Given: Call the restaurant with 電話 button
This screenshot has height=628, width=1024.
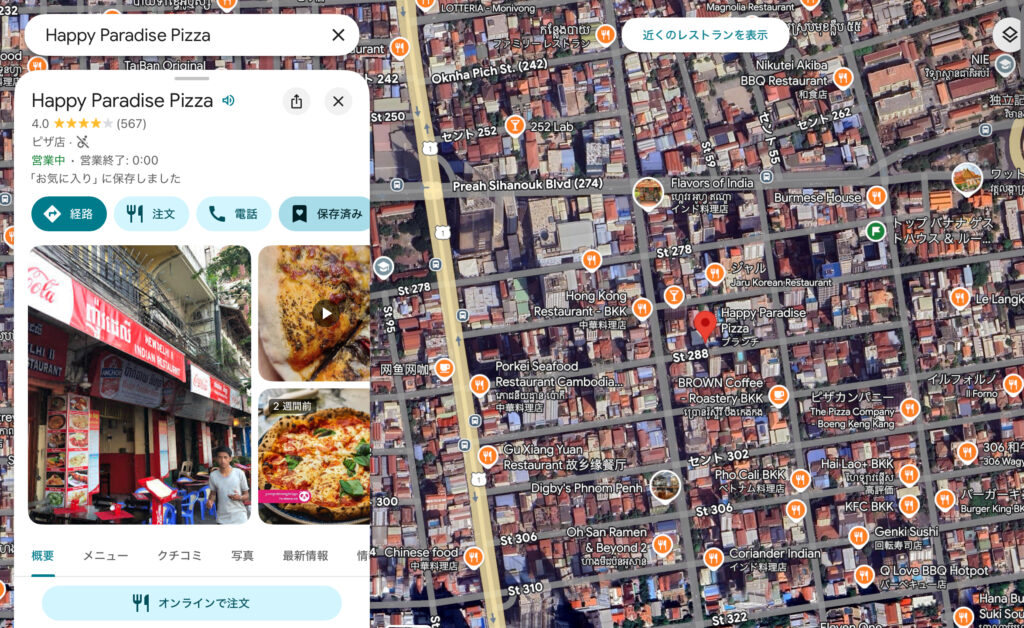Looking at the screenshot, I should click(x=234, y=213).
